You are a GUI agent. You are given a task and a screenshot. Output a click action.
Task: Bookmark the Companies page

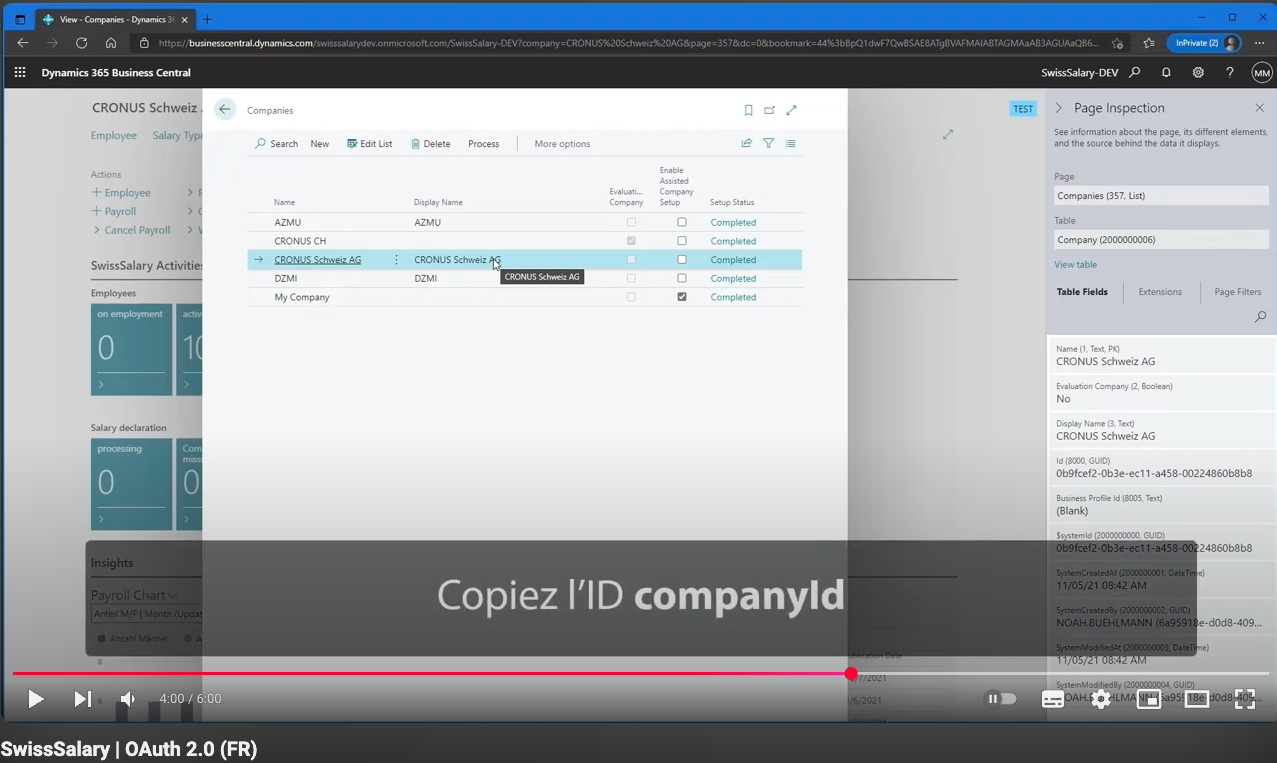point(748,111)
